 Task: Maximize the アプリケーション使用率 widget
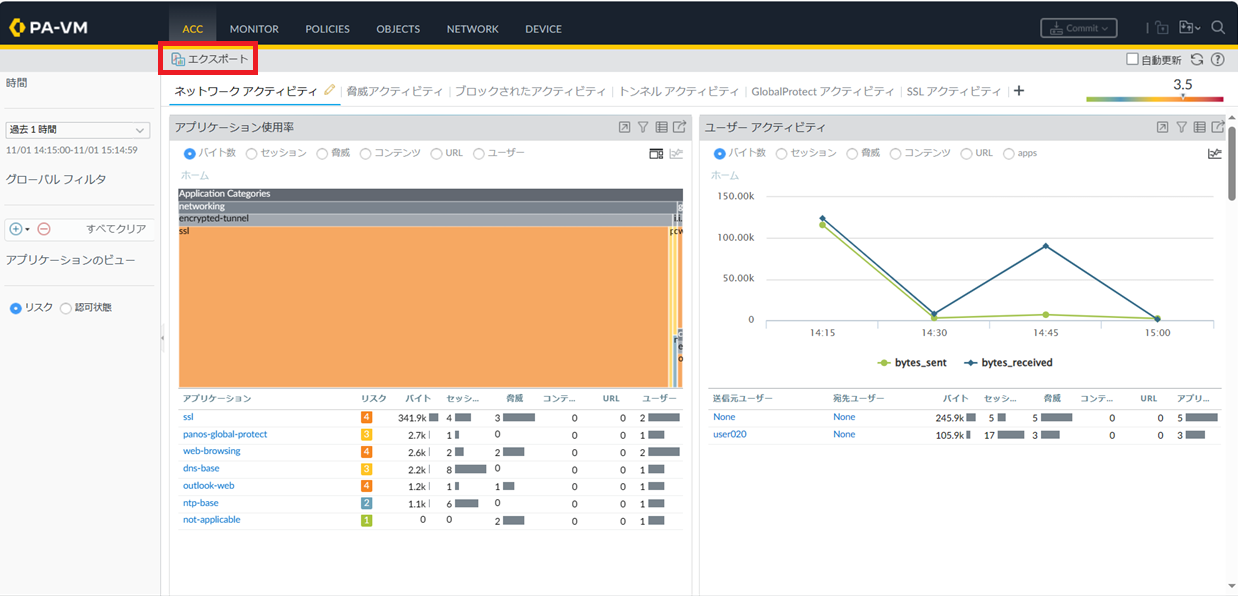624,127
